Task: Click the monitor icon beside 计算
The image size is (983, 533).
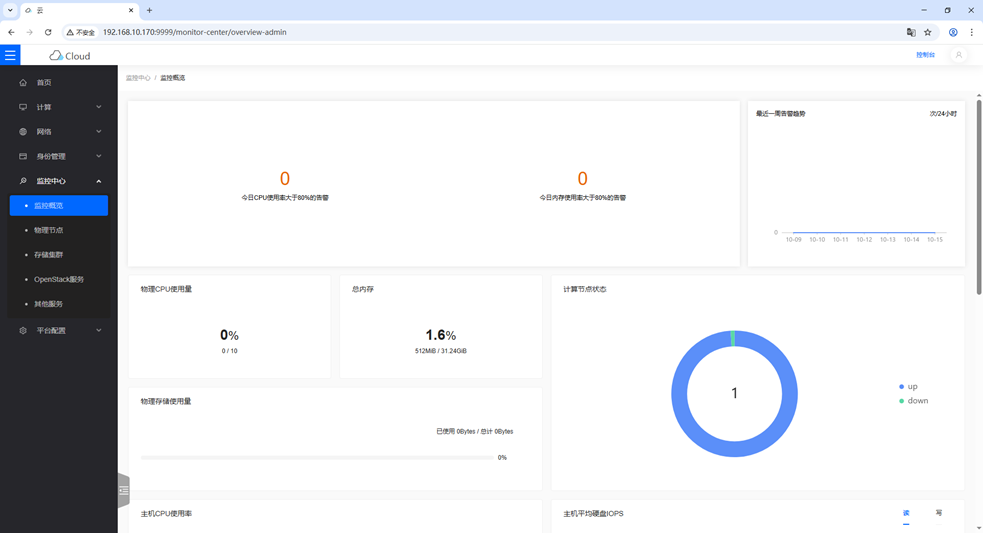Action: point(23,107)
